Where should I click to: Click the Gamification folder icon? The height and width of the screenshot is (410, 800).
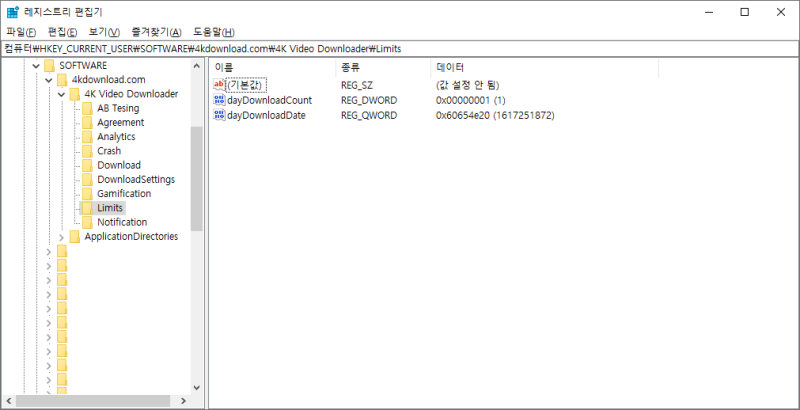click(x=88, y=194)
